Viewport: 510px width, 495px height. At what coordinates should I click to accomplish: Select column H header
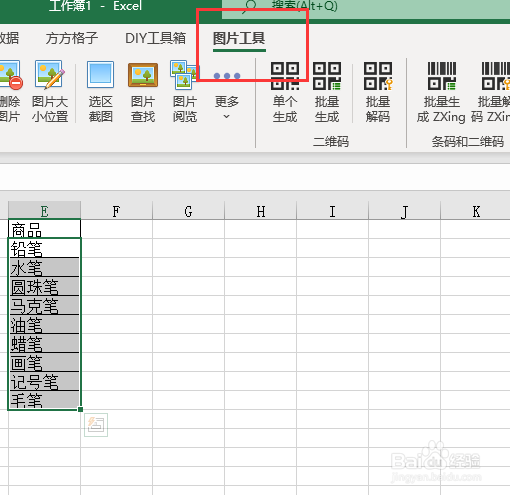pos(261,211)
